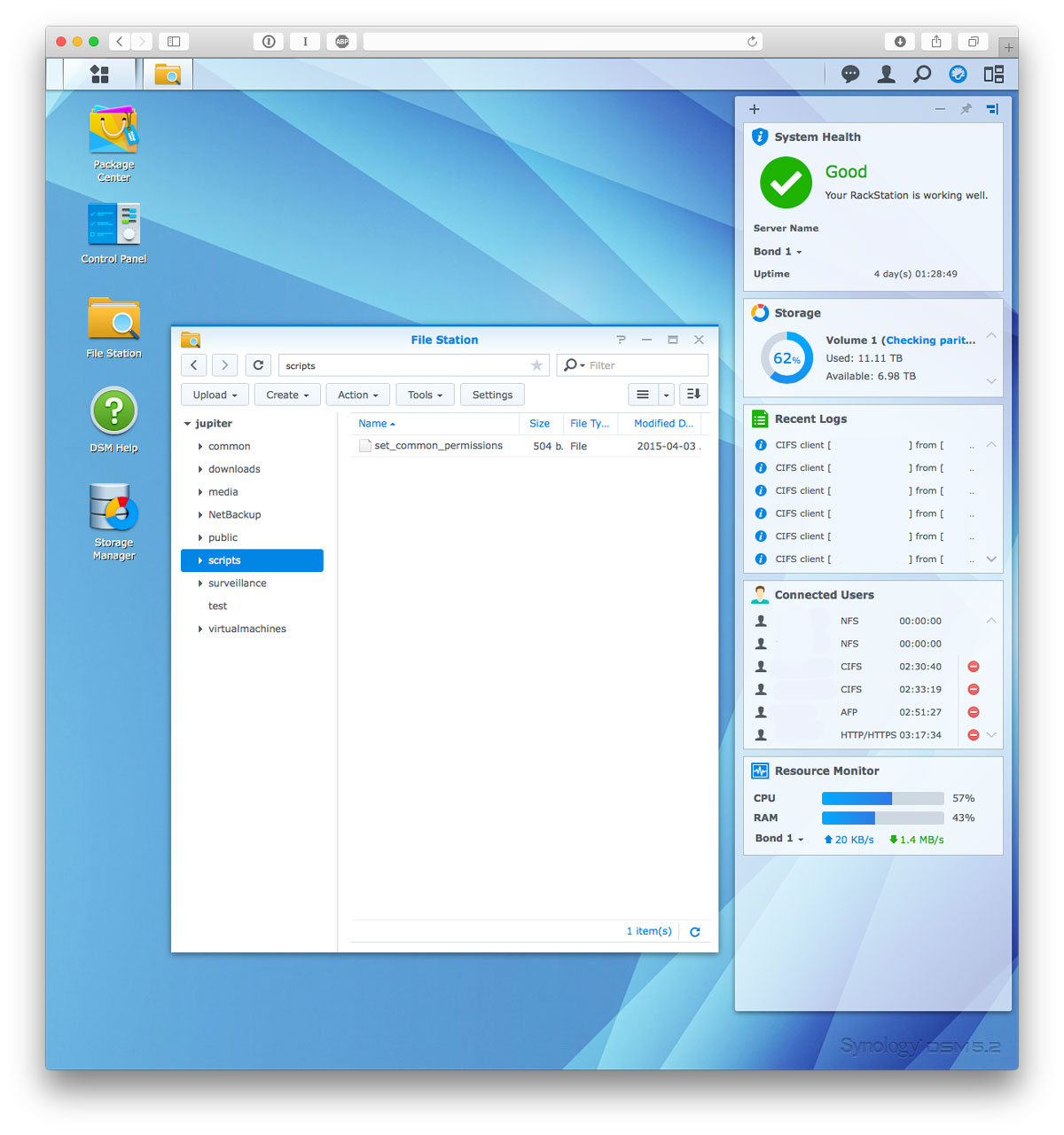Select the NetBackup folder
The image size is (1064, 1135).
pyautogui.click(x=234, y=515)
